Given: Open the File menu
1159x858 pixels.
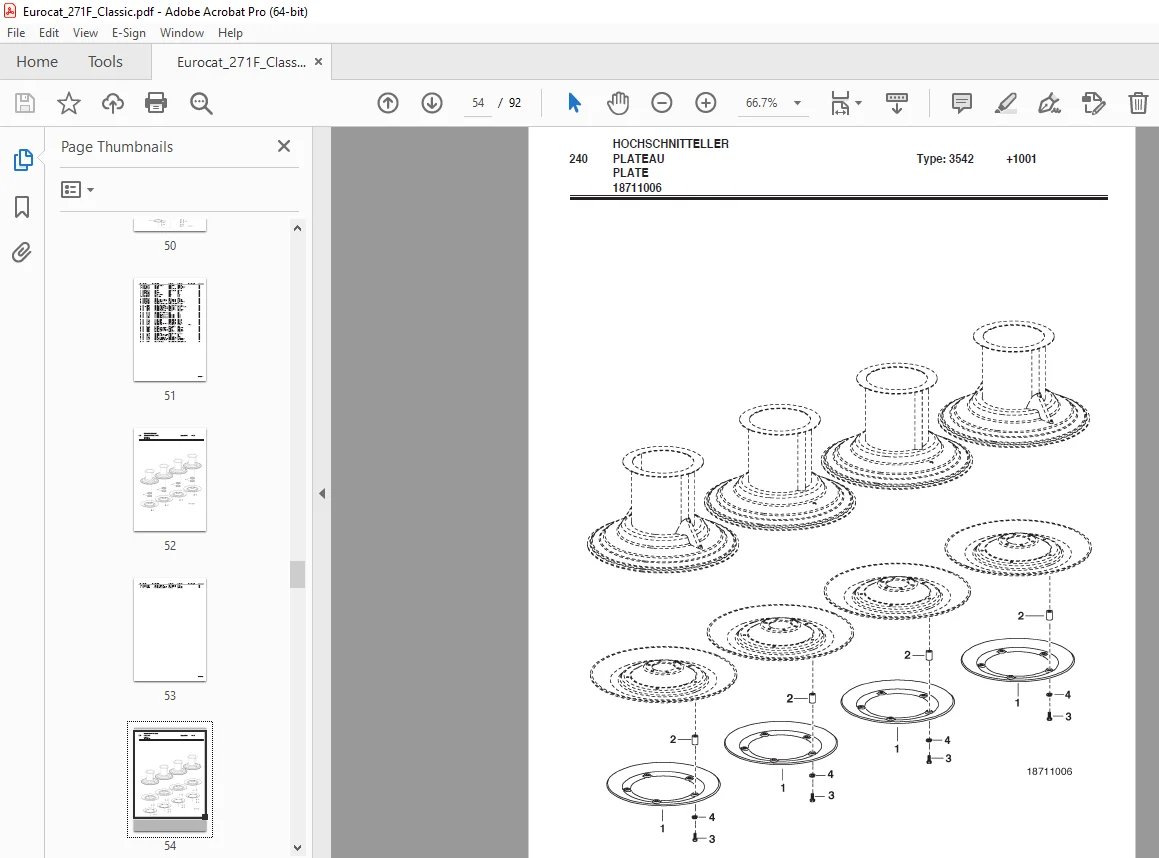Looking at the screenshot, I should point(16,33).
